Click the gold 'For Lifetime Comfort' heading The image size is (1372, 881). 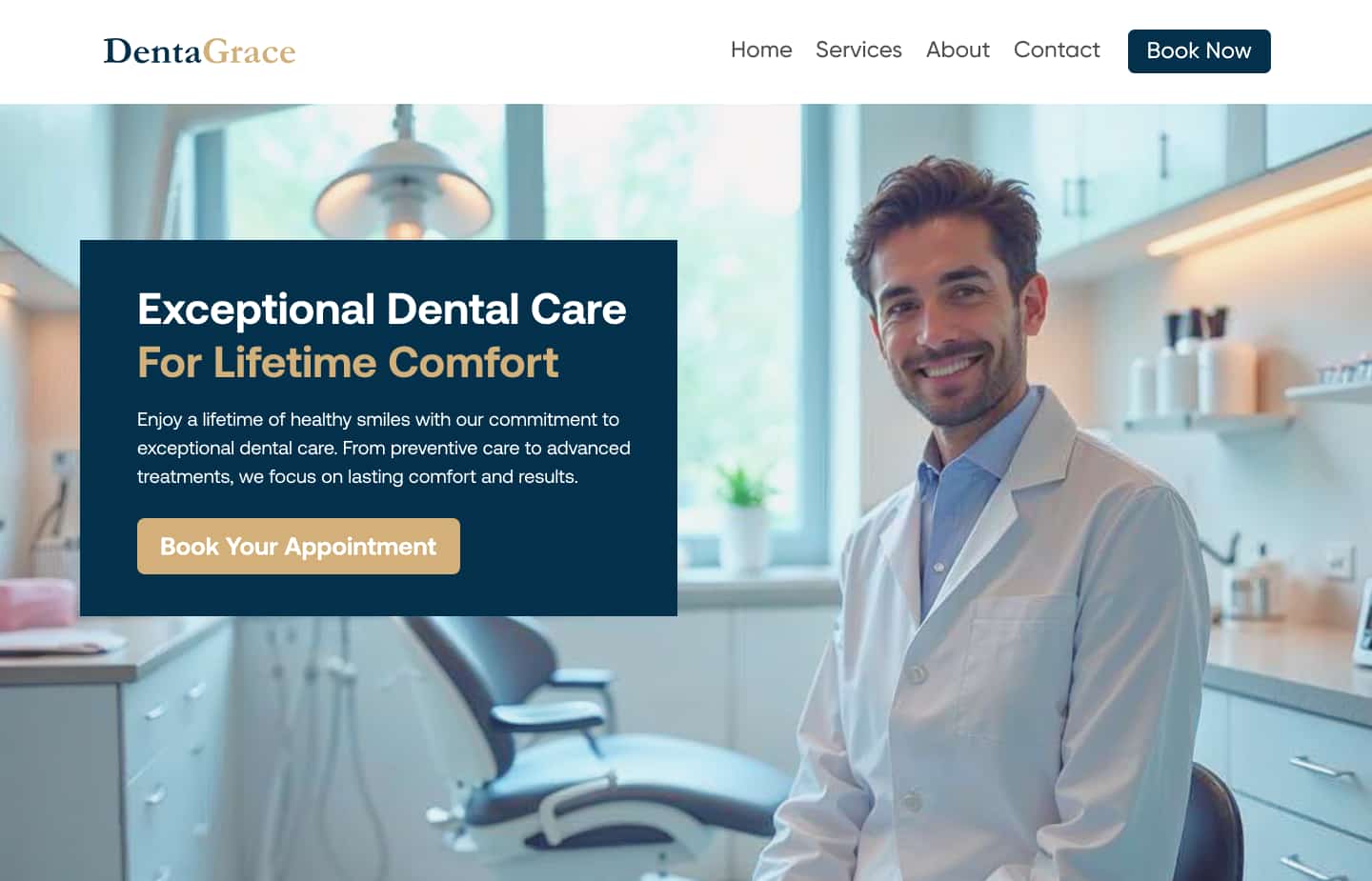click(x=348, y=362)
